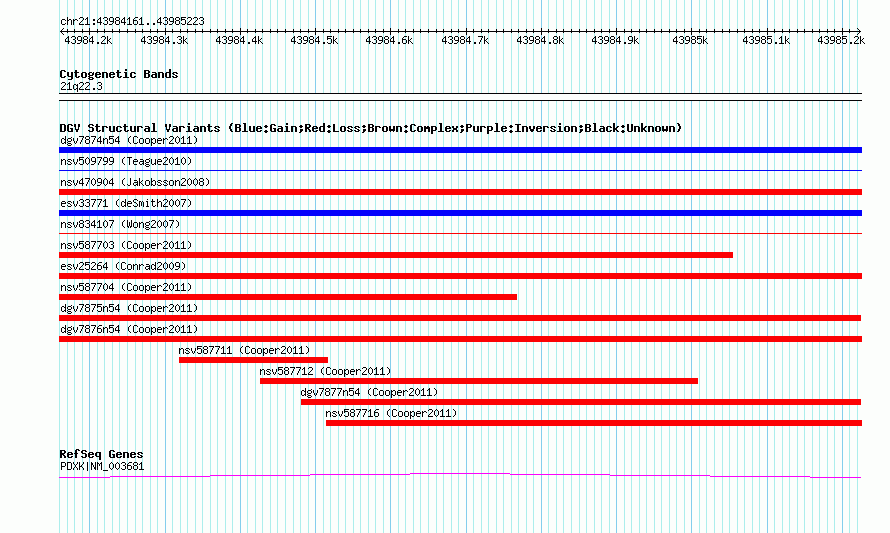Select the red nsv587712 loss bar

click(x=478, y=381)
